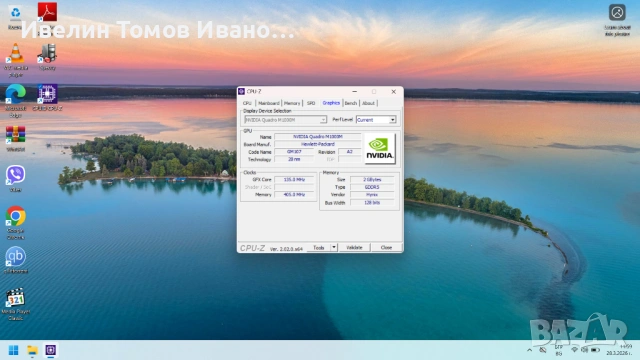The image size is (640, 360).
Task: Launch Google Chrome from the desktop
Action: [x=16, y=222]
